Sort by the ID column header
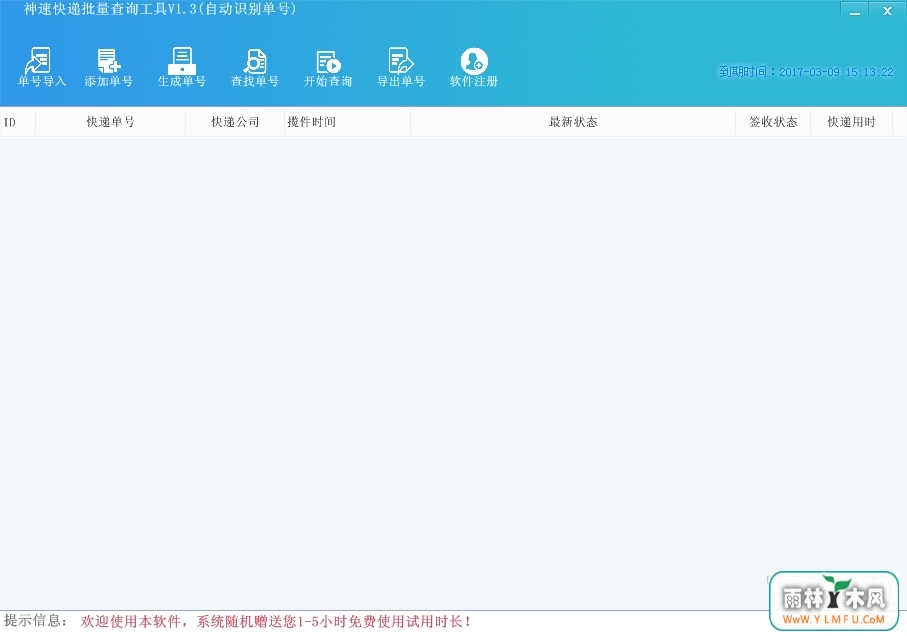The height and width of the screenshot is (636, 907). [18, 122]
